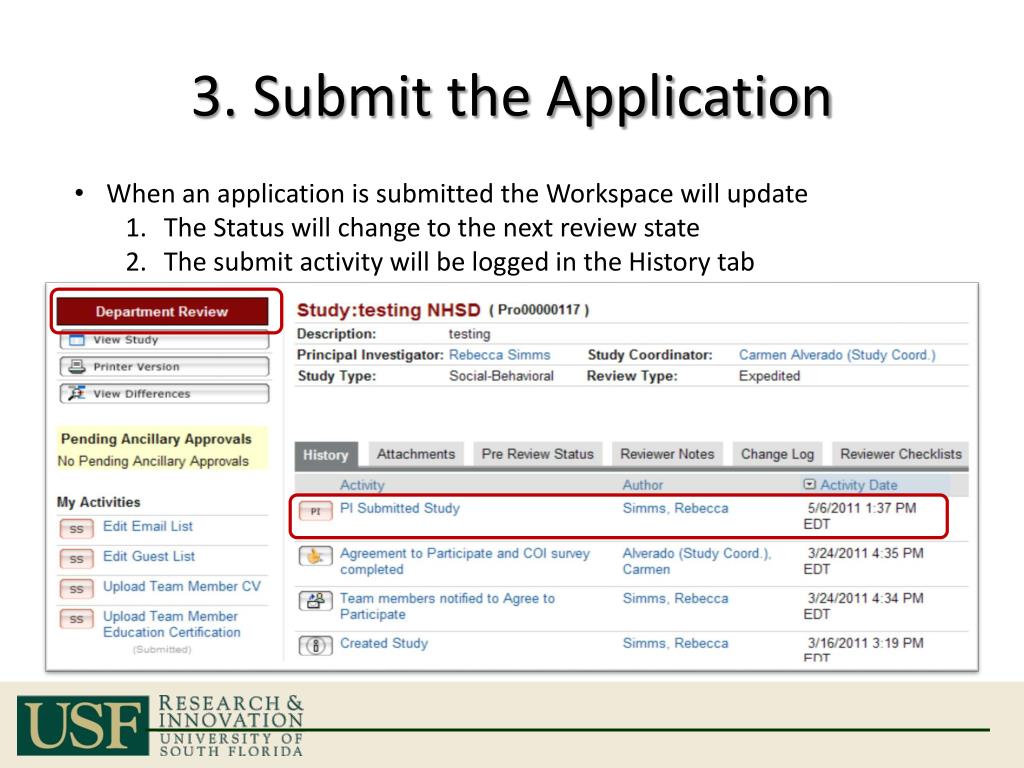
Task: Click the Agreement to Participate handshake icon
Action: (315, 557)
